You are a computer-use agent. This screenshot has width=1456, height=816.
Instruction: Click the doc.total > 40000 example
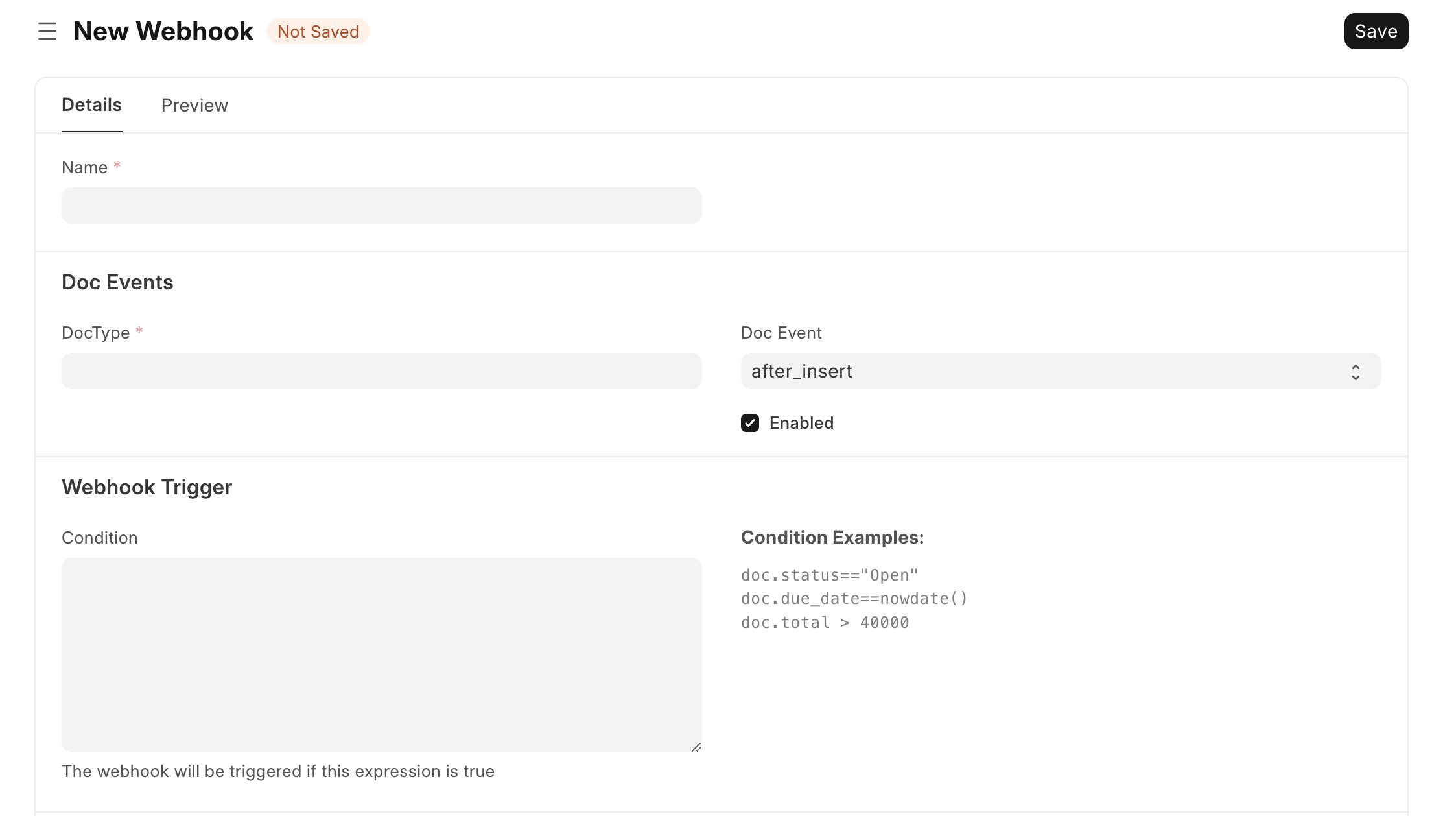tap(825, 622)
